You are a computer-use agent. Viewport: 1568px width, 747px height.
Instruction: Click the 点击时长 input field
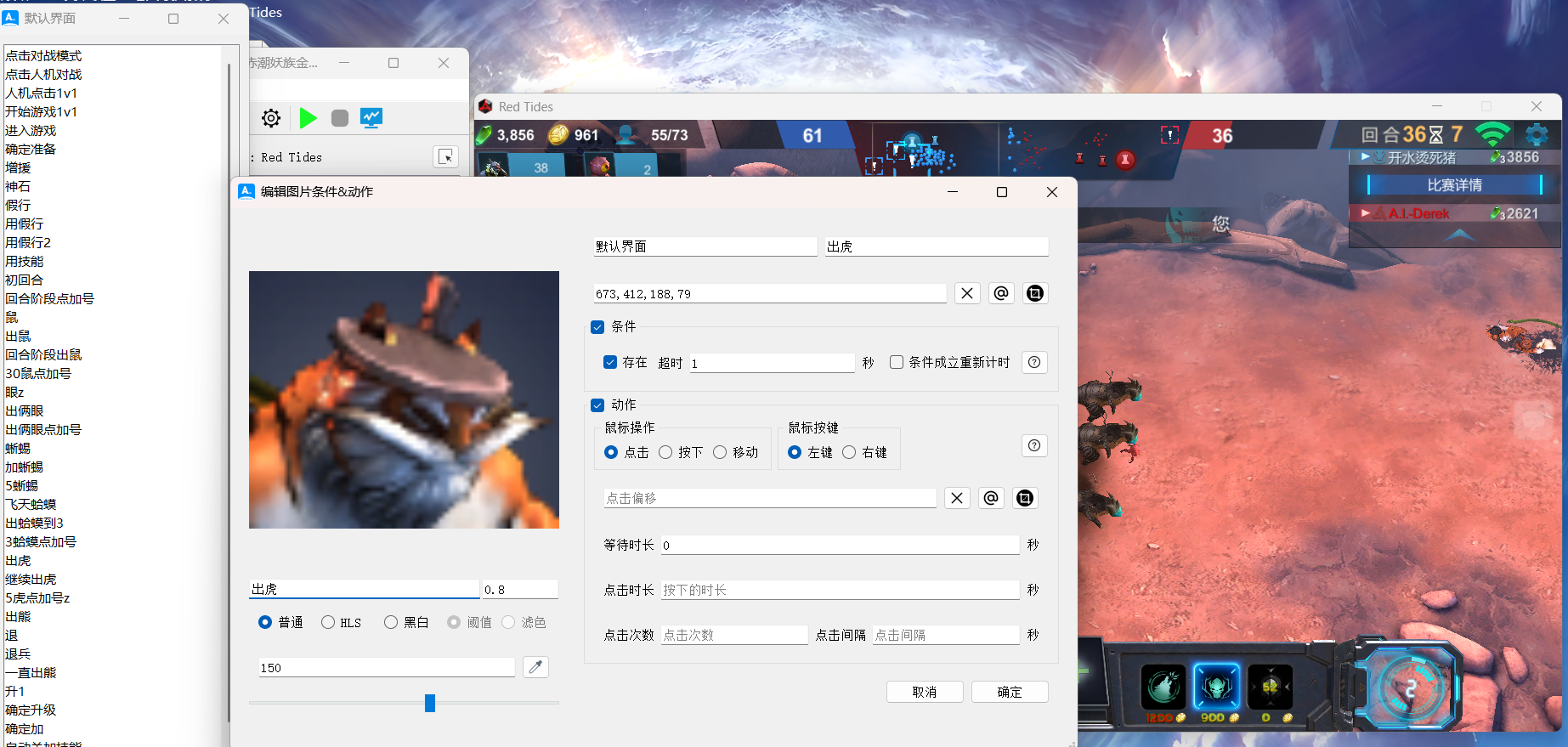tap(840, 590)
